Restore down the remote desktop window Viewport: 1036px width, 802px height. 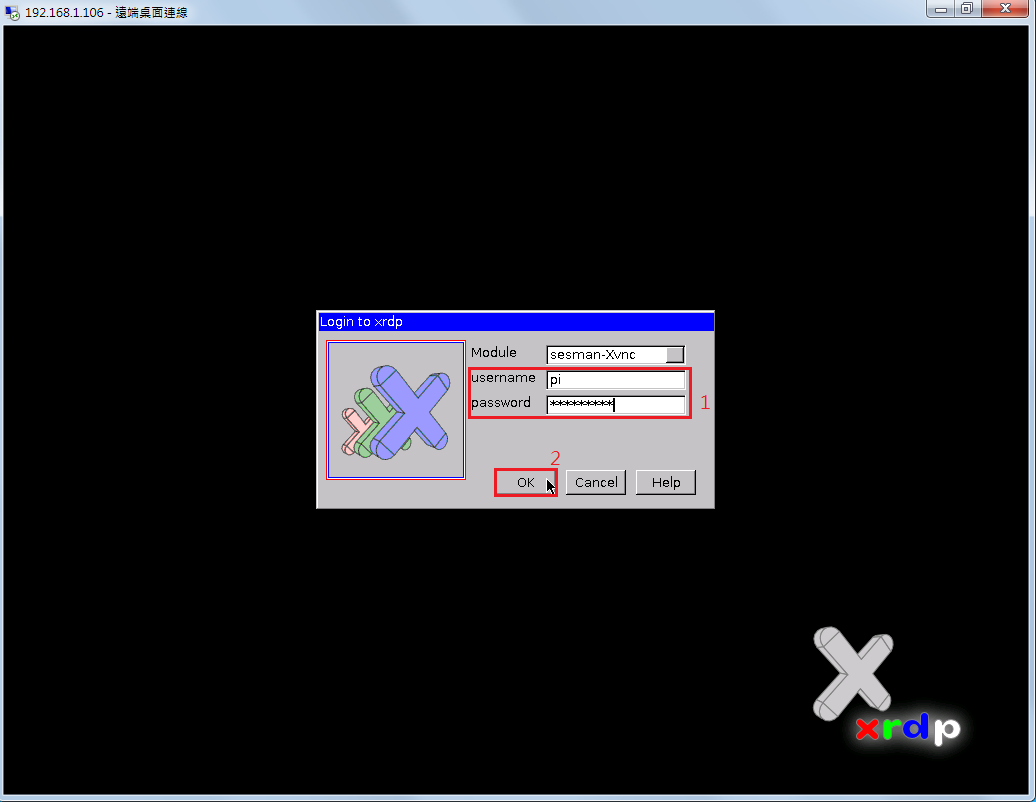(966, 9)
